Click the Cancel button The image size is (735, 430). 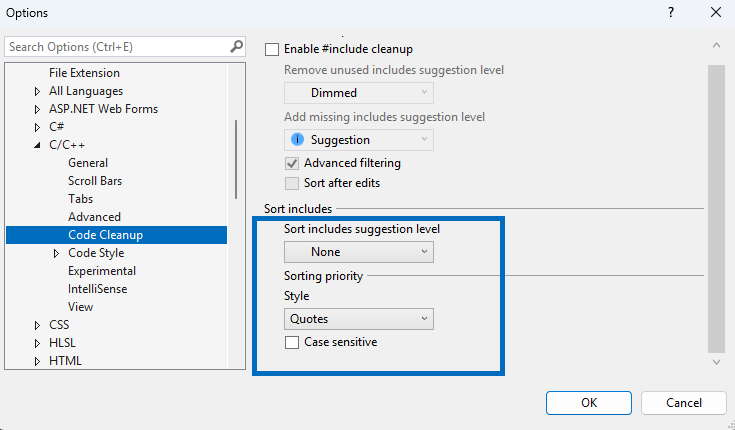coord(684,402)
